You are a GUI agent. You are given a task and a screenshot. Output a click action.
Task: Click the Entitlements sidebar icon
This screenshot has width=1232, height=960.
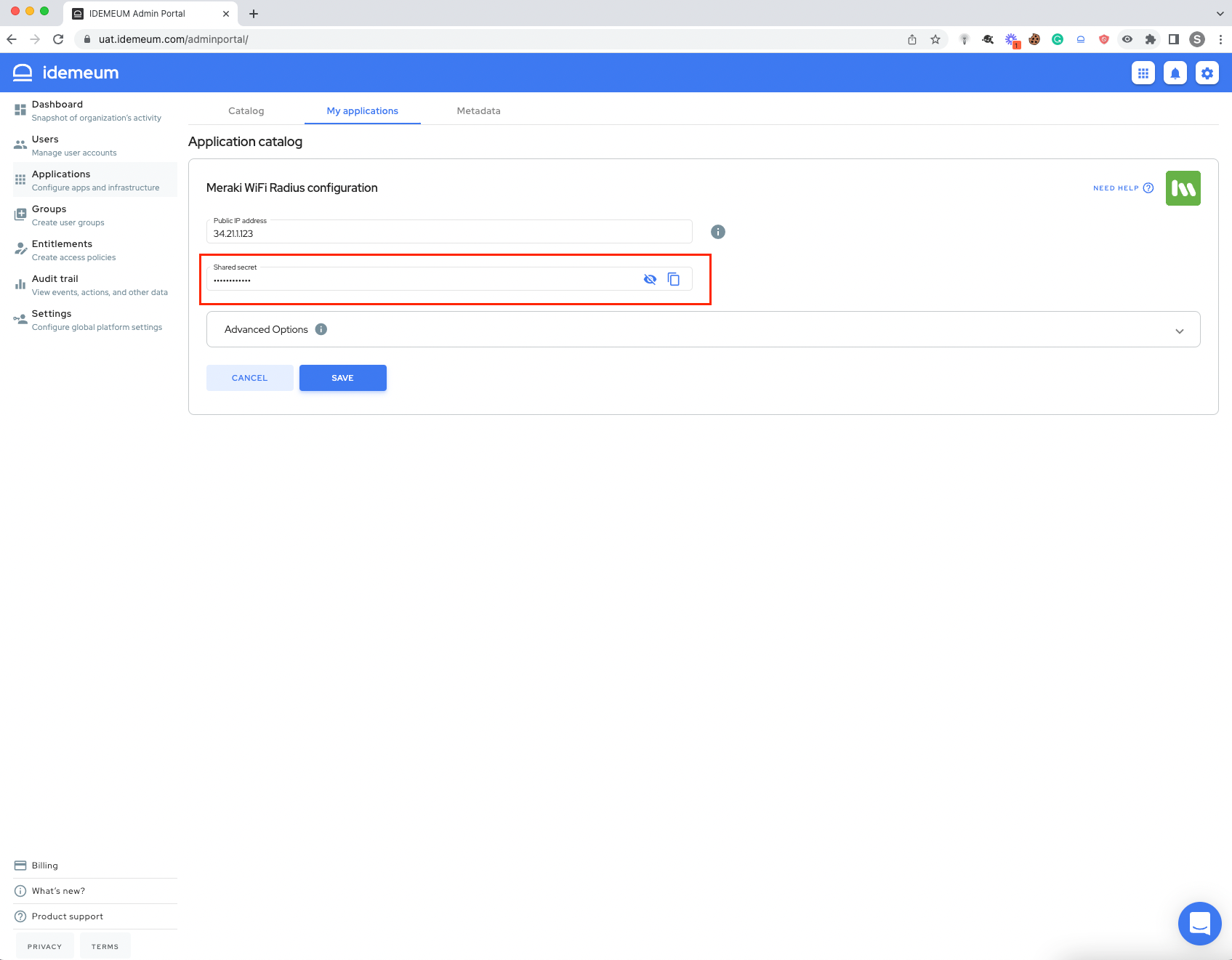pyautogui.click(x=20, y=249)
